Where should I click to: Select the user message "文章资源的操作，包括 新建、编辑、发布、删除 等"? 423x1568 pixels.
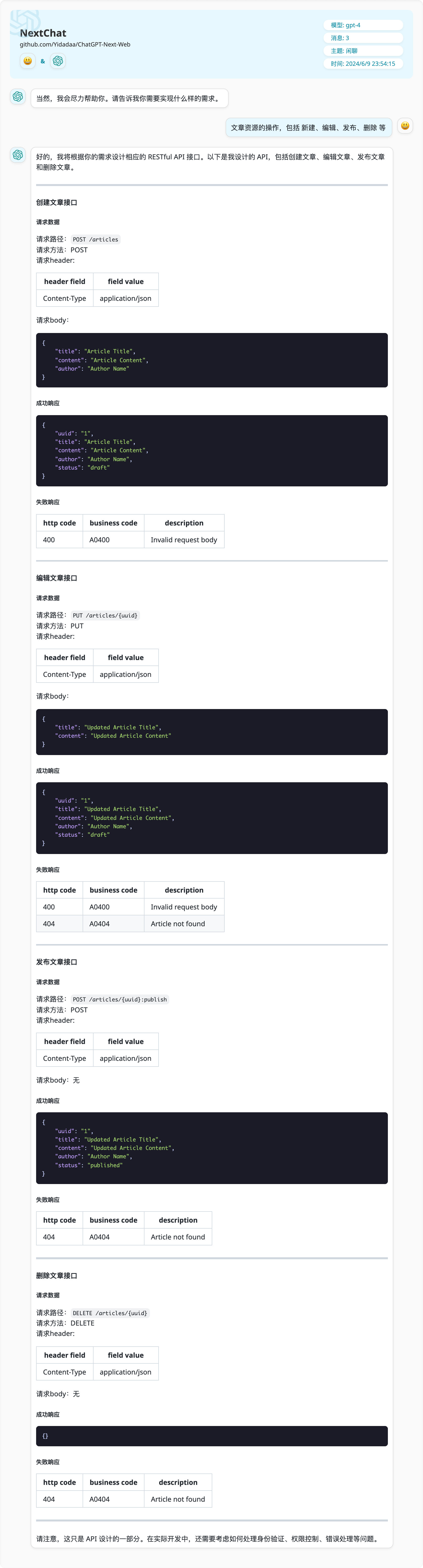(308, 128)
